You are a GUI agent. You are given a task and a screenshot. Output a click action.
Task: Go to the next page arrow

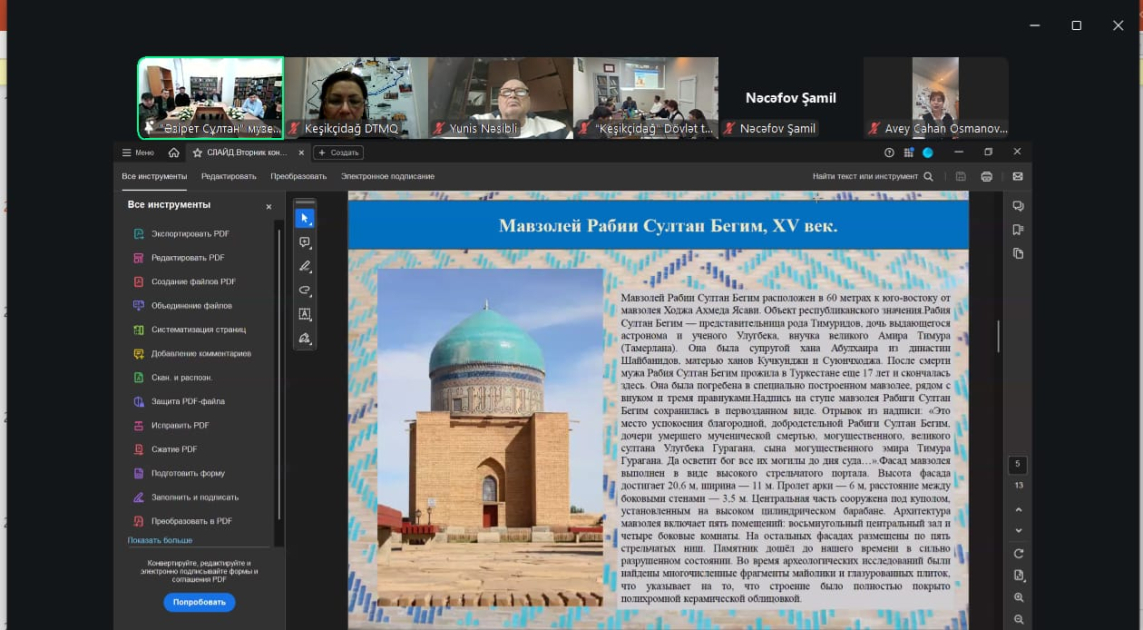tap(1018, 531)
